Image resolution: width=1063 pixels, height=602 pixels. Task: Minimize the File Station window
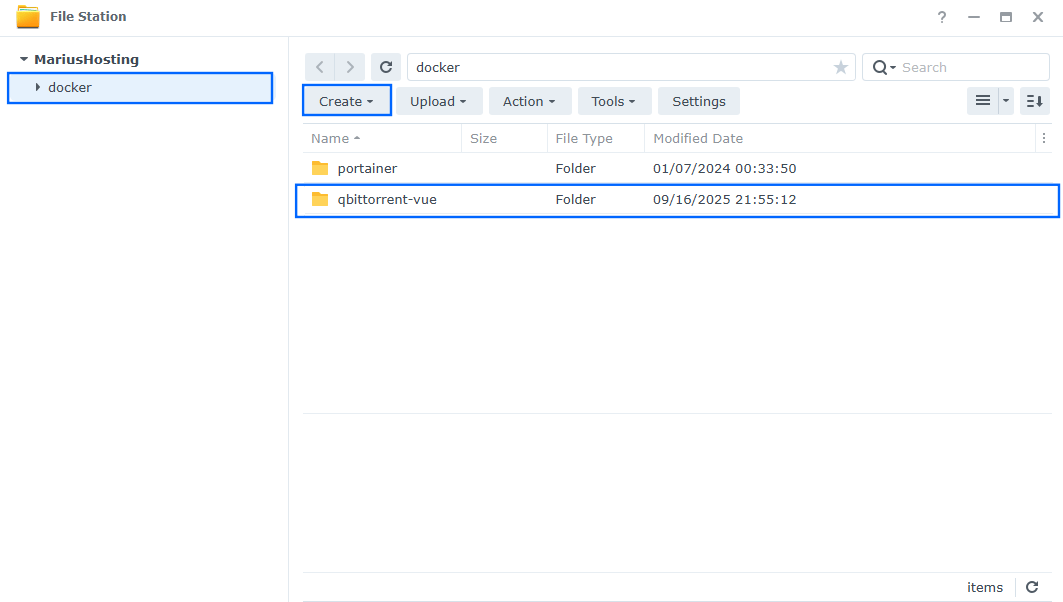coord(974,17)
